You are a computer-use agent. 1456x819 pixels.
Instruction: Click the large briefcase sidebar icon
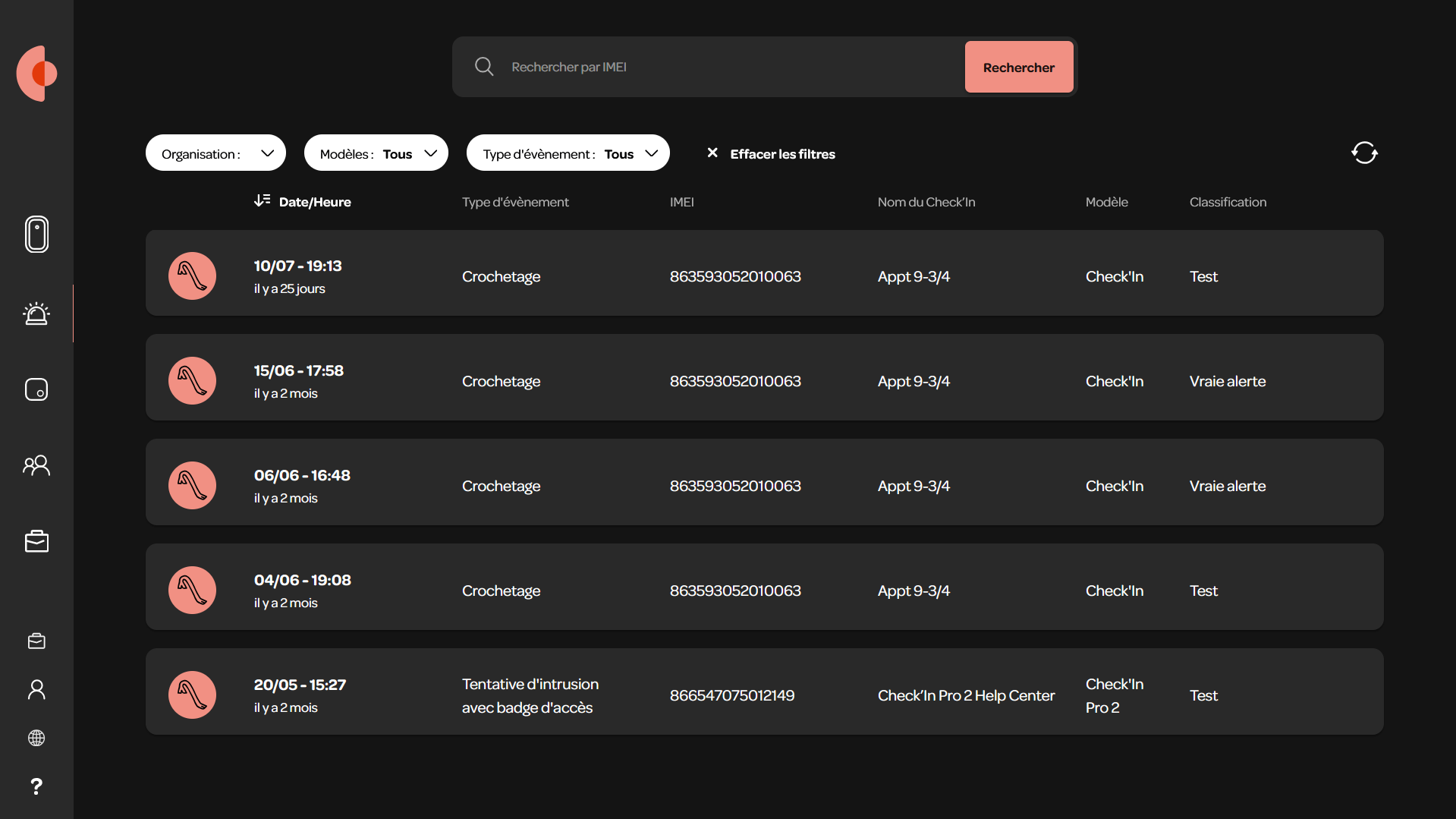[36, 541]
